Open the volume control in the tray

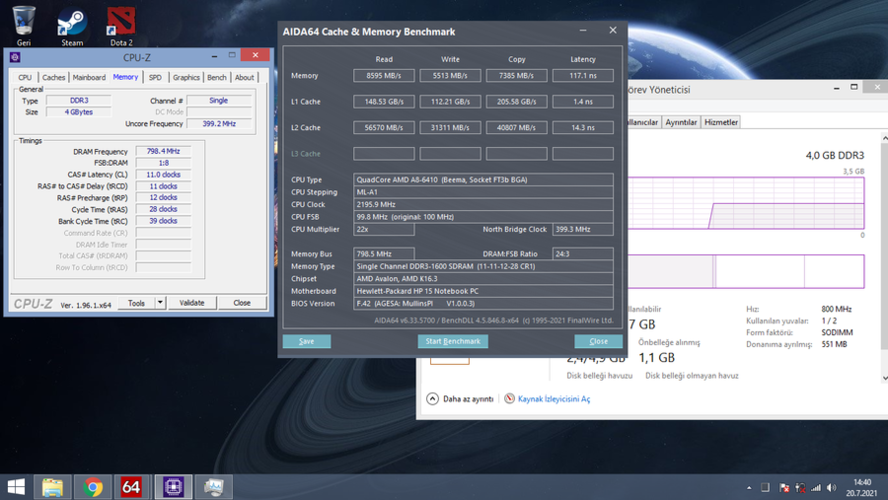(831, 488)
